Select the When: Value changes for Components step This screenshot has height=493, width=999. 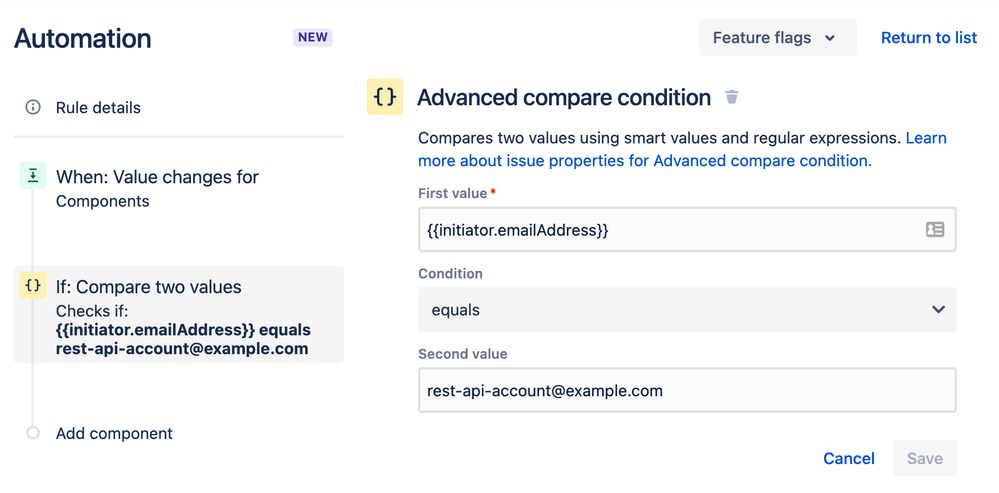(157, 187)
